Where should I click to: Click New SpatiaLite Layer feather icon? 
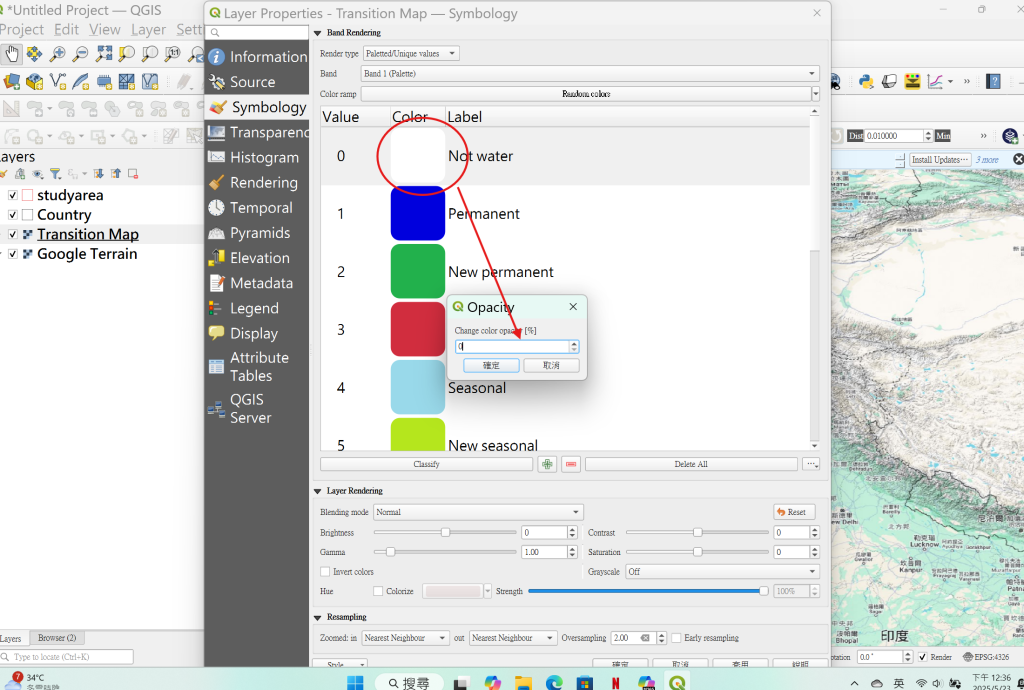click(80, 82)
